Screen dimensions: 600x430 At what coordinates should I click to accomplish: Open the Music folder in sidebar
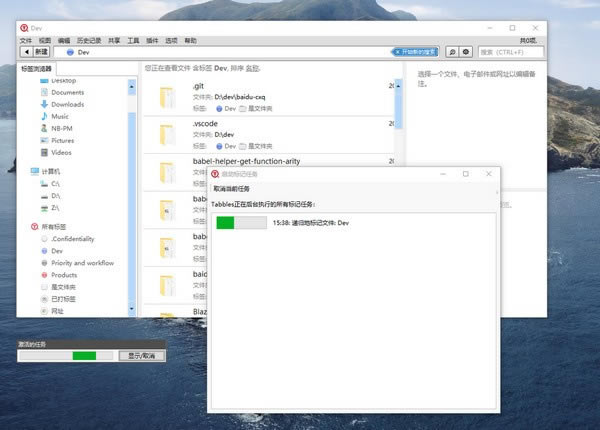[60, 116]
